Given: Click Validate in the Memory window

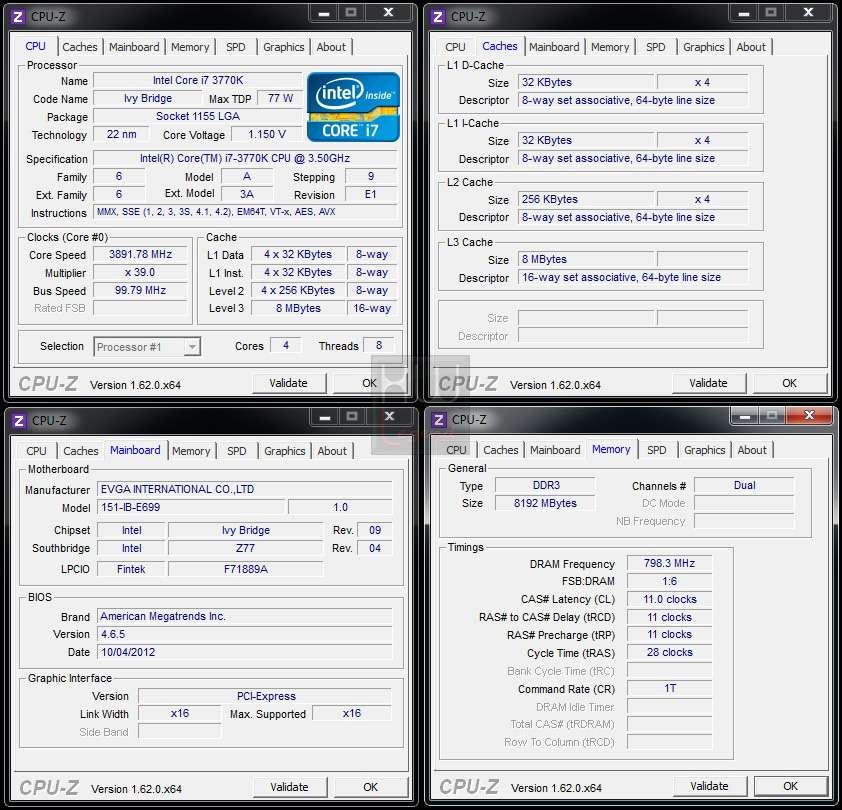Looking at the screenshot, I should (709, 786).
